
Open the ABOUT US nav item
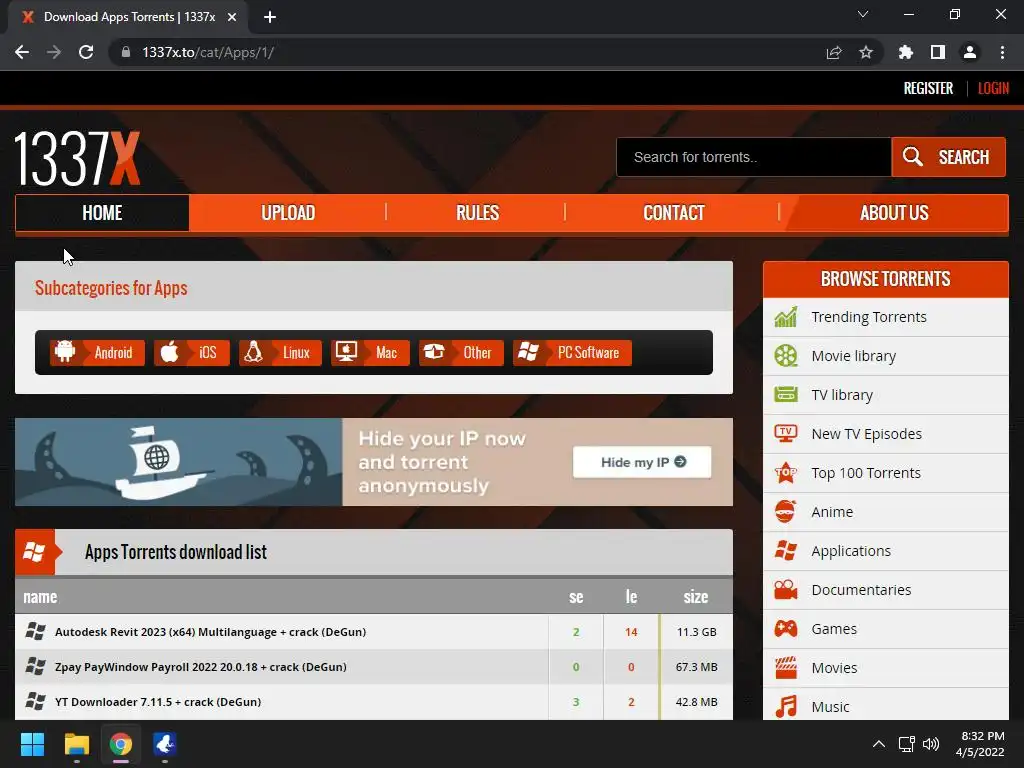894,213
